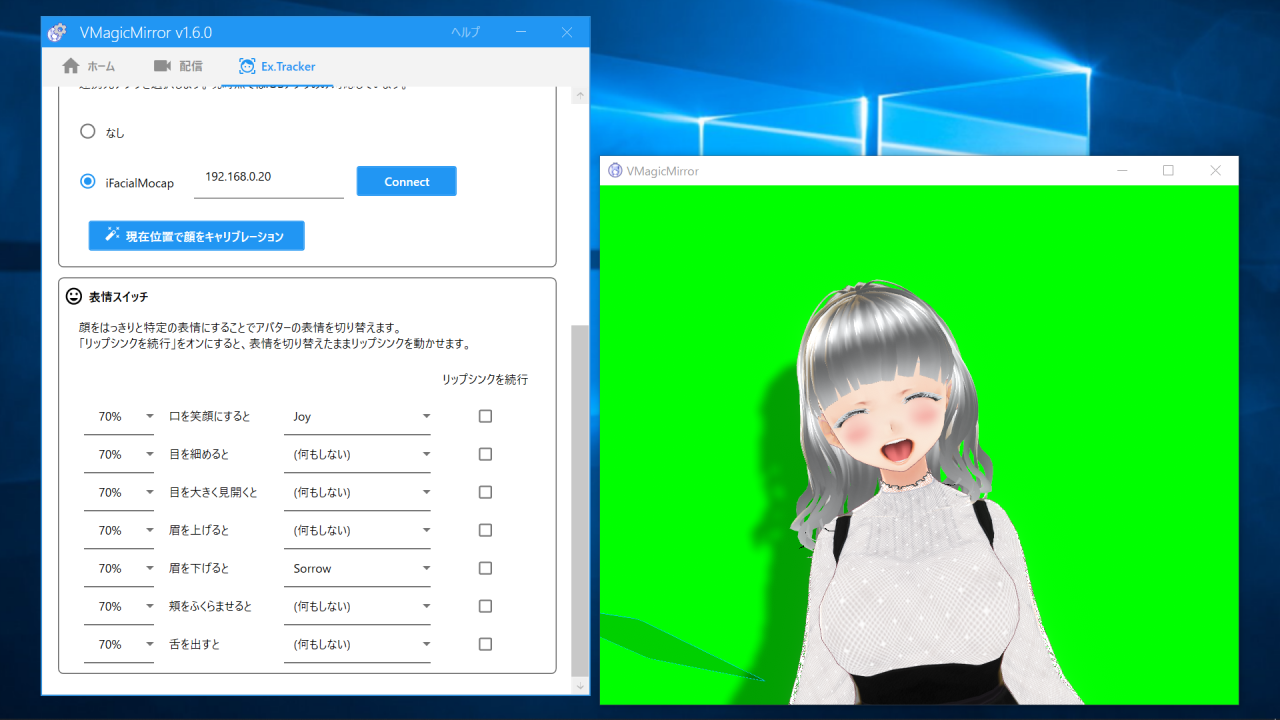This screenshot has width=1280, height=720.
Task: Enable lip sync checkbox for 口を笑顔にすると
Action: coord(485,416)
